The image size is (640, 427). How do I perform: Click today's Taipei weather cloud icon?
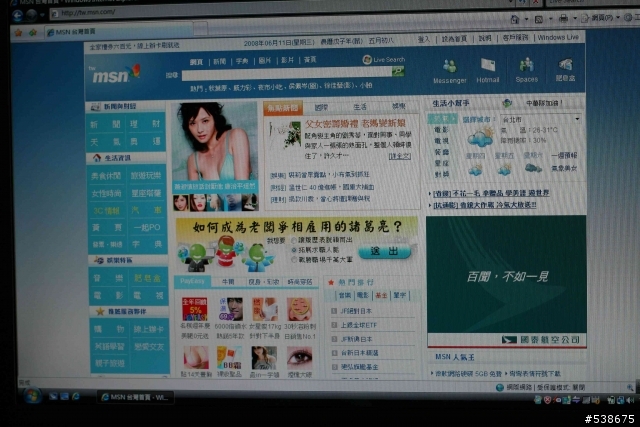point(480,137)
